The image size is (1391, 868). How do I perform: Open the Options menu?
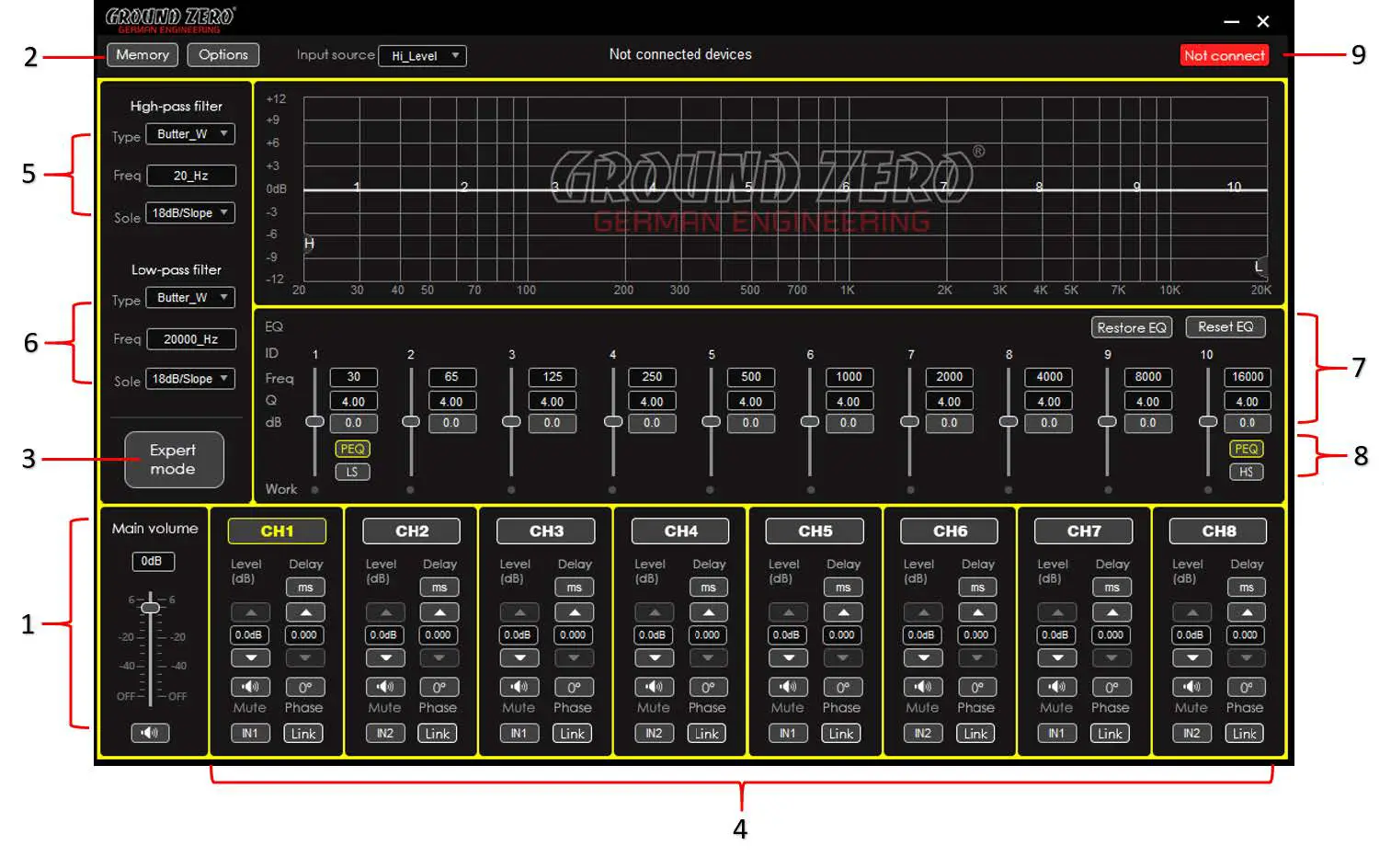(x=223, y=55)
